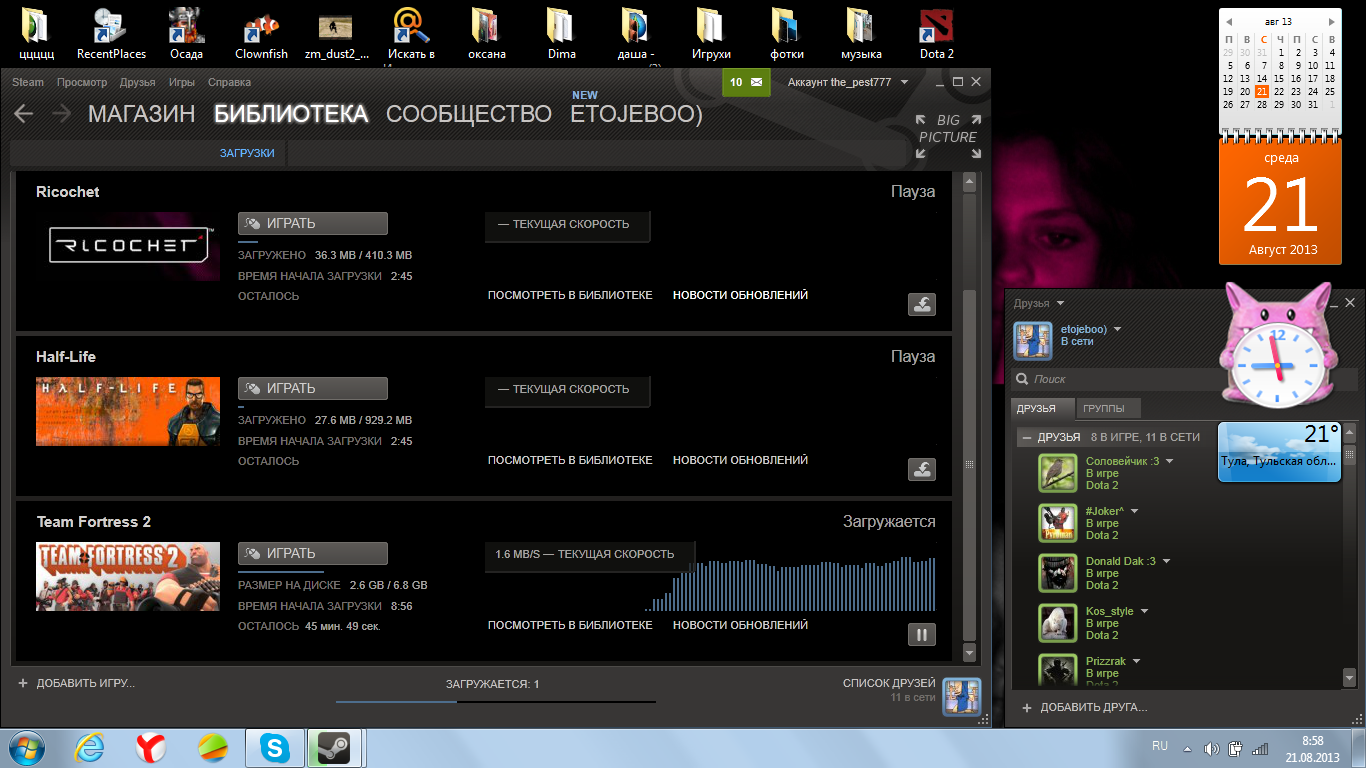Go forward with the right arrow
The width and height of the screenshot is (1366, 768).
pos(61,114)
